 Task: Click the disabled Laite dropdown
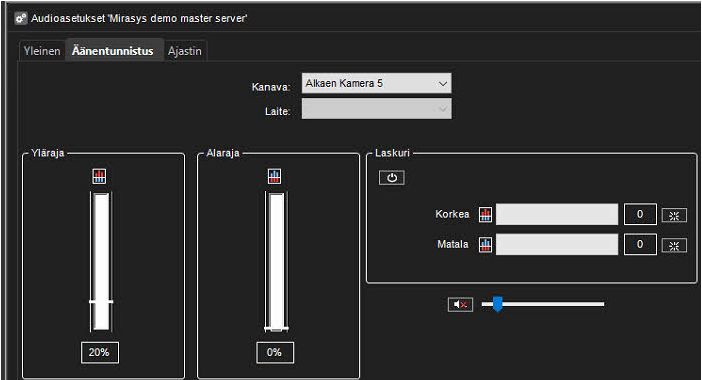tap(377, 109)
